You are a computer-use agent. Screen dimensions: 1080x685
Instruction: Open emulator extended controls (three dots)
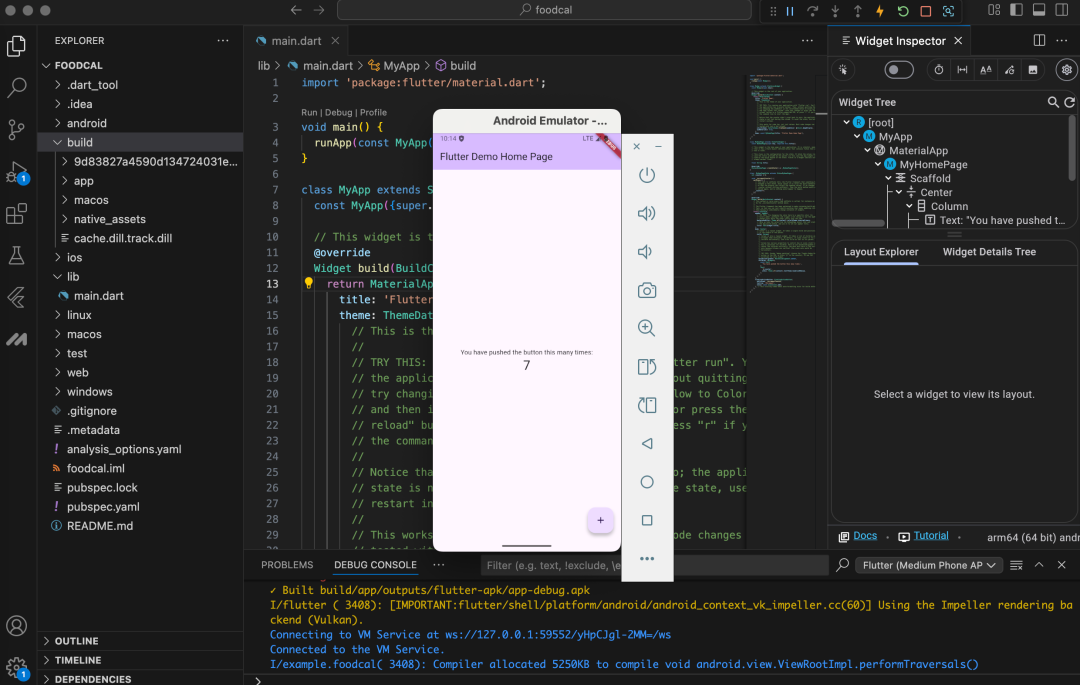click(647, 558)
